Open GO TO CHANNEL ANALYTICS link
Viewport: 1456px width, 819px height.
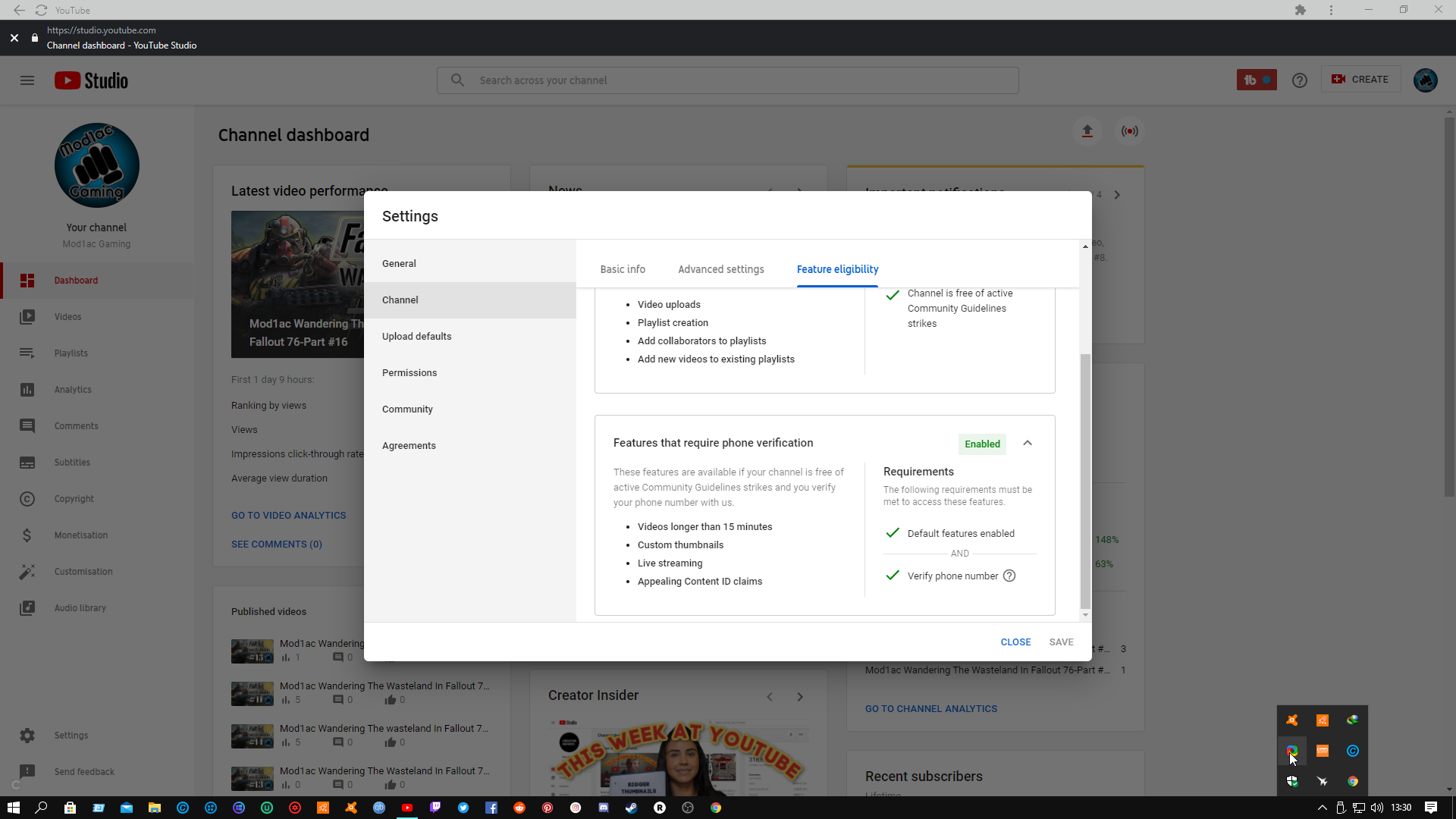coord(931,709)
